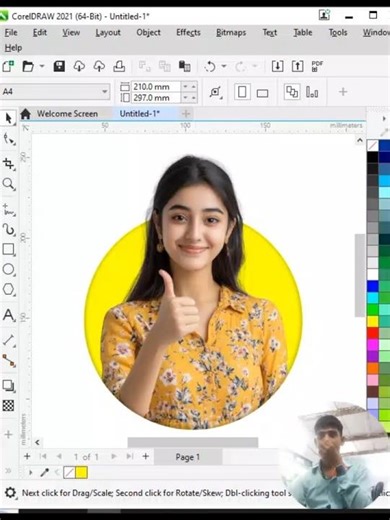Expand the Undo history dropdown arrow
This screenshot has width=390, height=520.
point(224,66)
